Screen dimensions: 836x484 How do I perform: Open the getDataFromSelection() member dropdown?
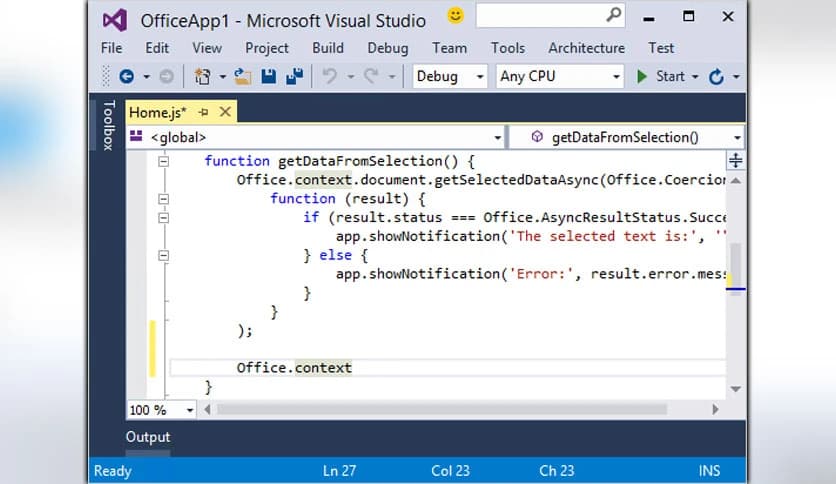tap(627, 138)
